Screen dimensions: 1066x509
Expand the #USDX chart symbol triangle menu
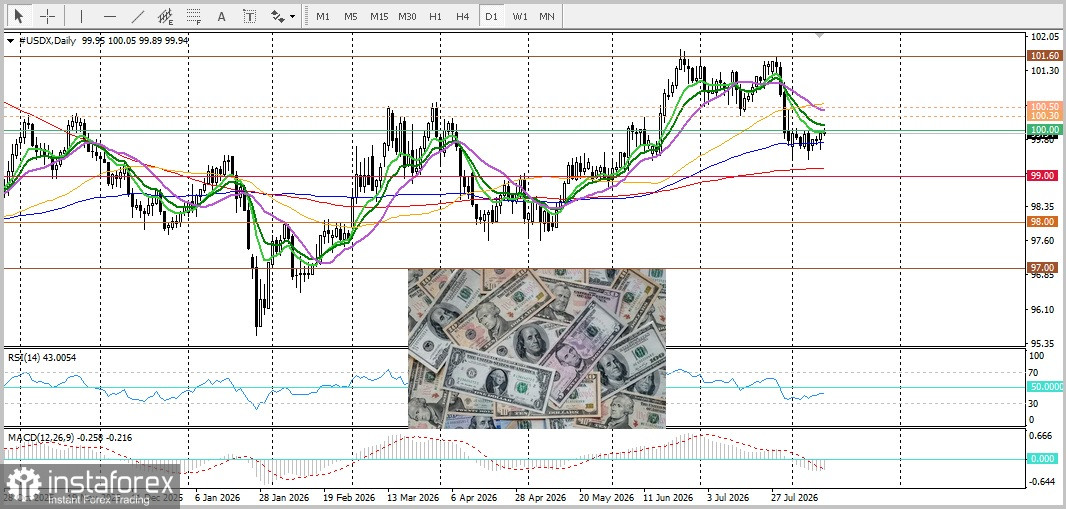tap(11, 41)
